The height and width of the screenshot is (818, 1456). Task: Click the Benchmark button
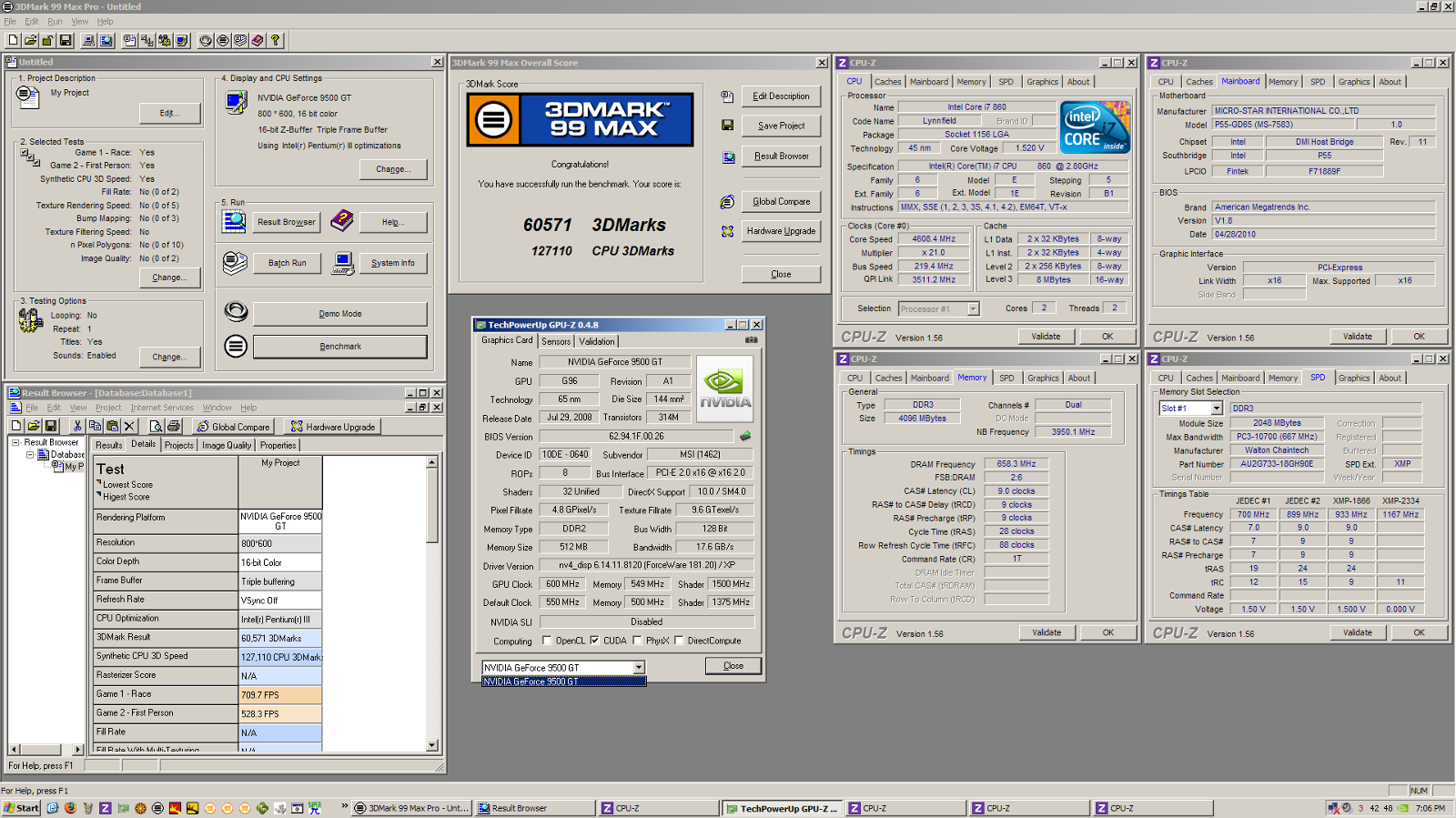click(340, 347)
